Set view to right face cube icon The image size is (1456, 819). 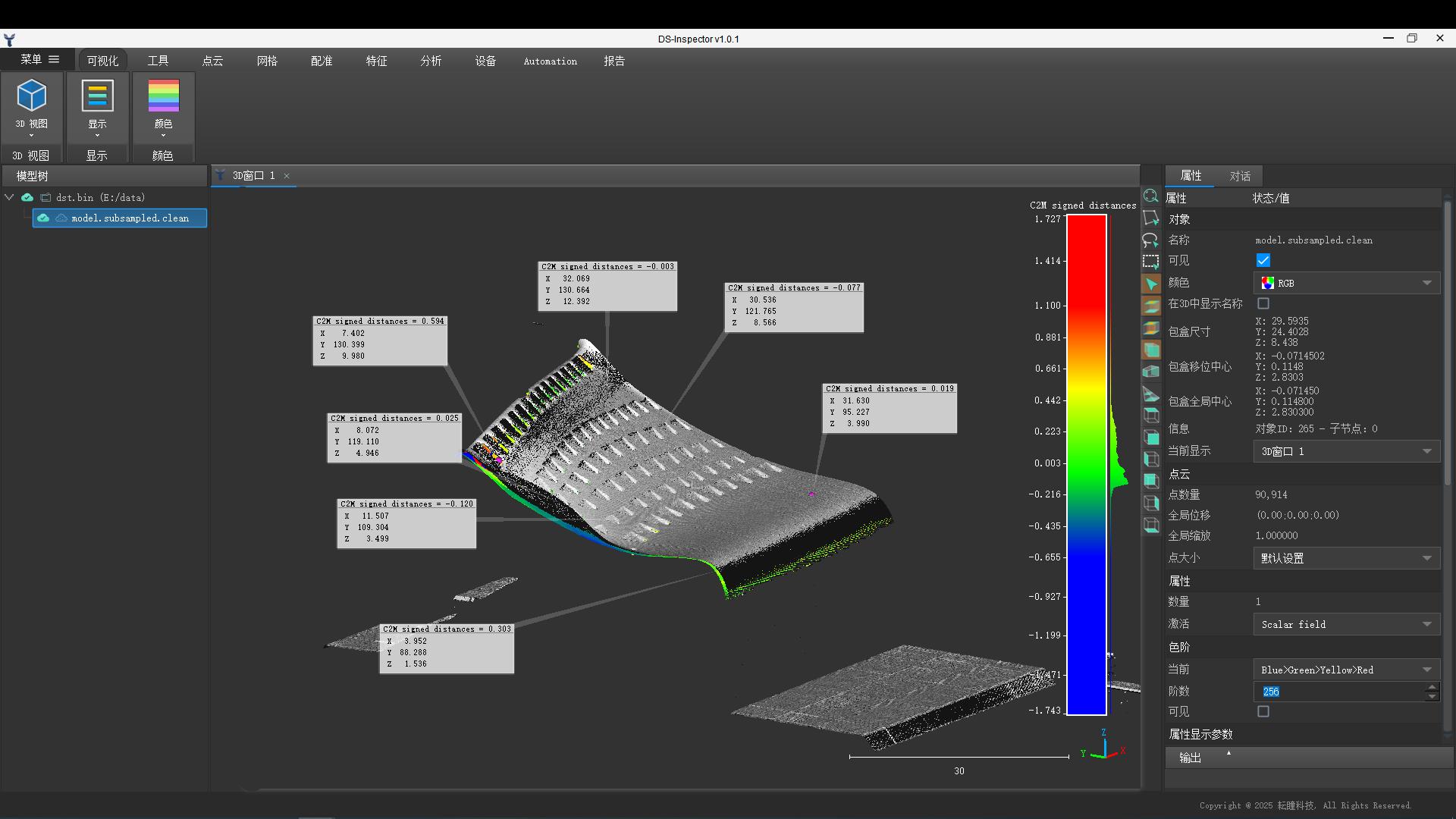click(1150, 504)
